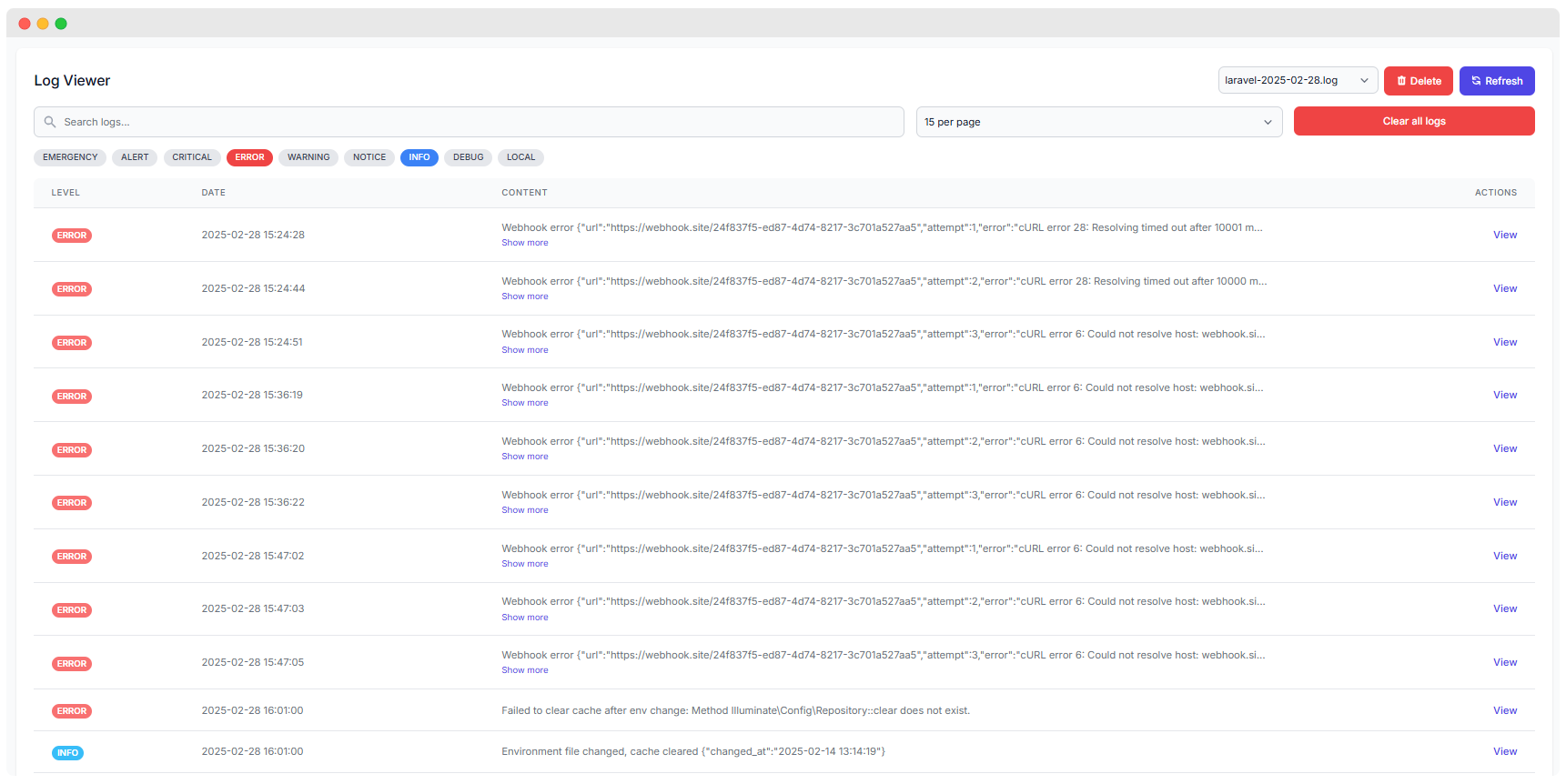Click the yellow minimize window dot

43,24
